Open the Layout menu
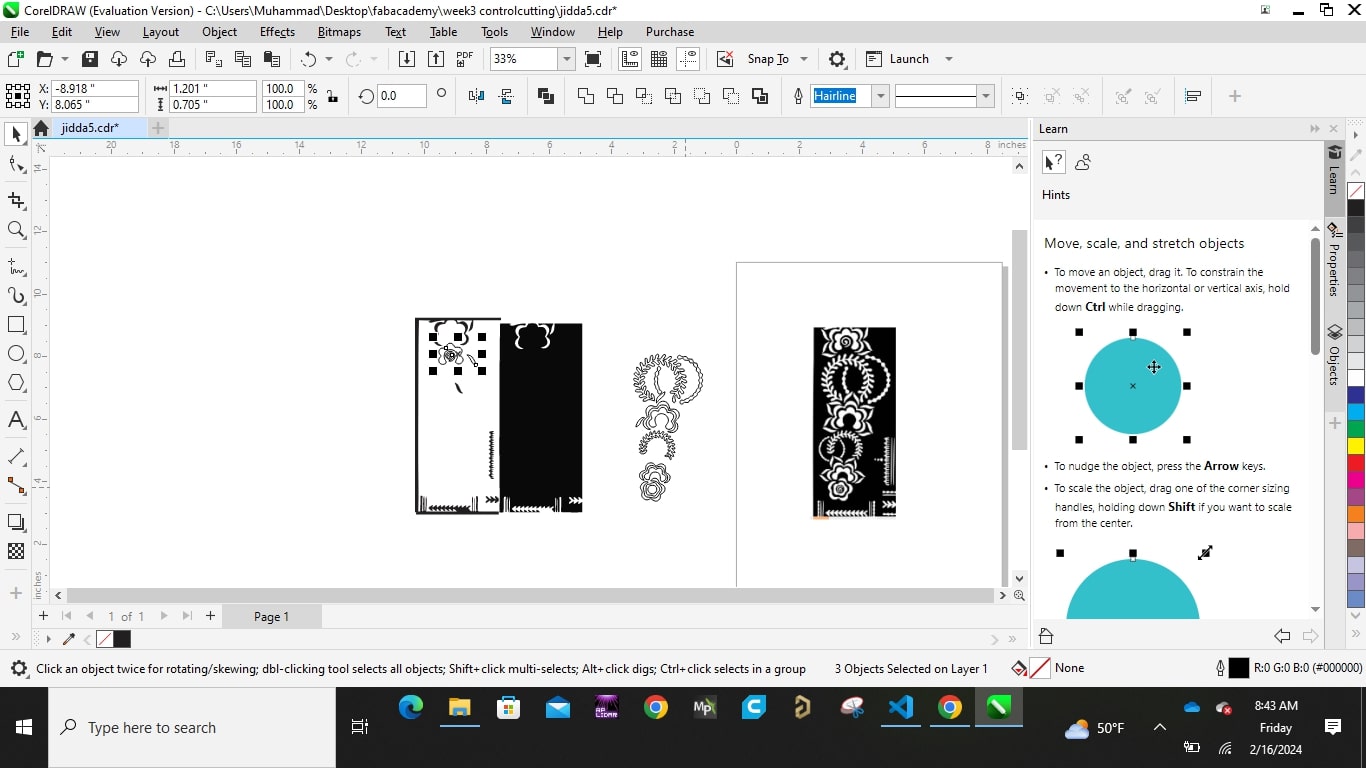Viewport: 1366px width, 768px height. click(x=160, y=32)
